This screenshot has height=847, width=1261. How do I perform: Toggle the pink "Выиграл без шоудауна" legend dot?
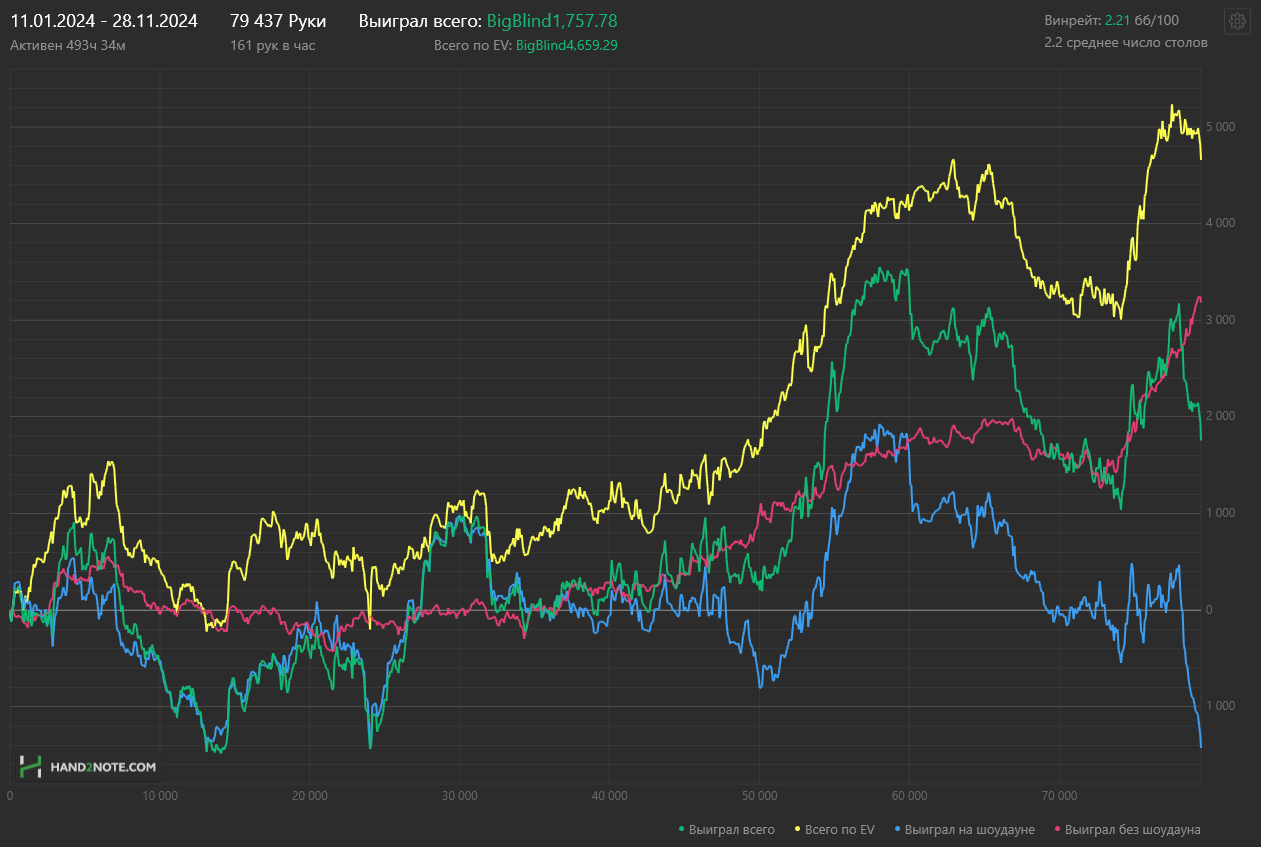[1058, 829]
